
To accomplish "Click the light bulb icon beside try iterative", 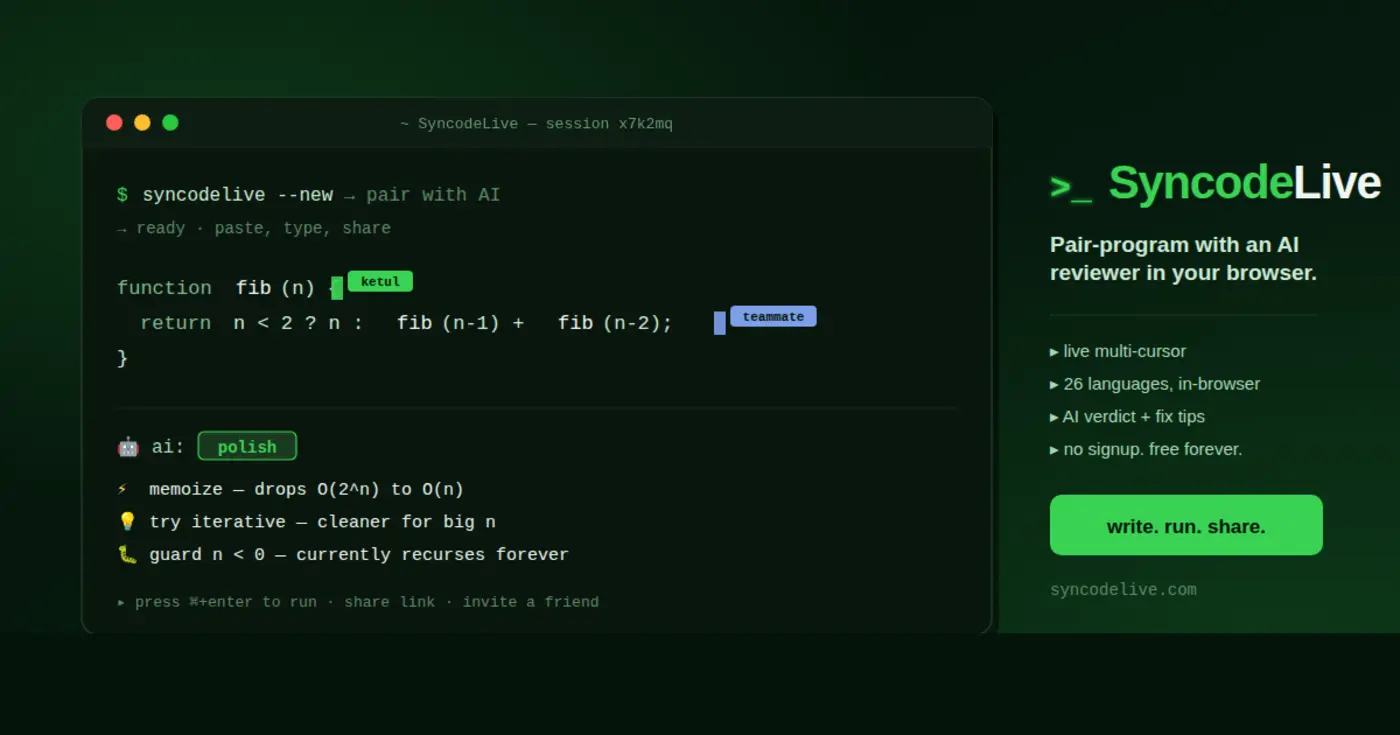I will [x=127, y=522].
